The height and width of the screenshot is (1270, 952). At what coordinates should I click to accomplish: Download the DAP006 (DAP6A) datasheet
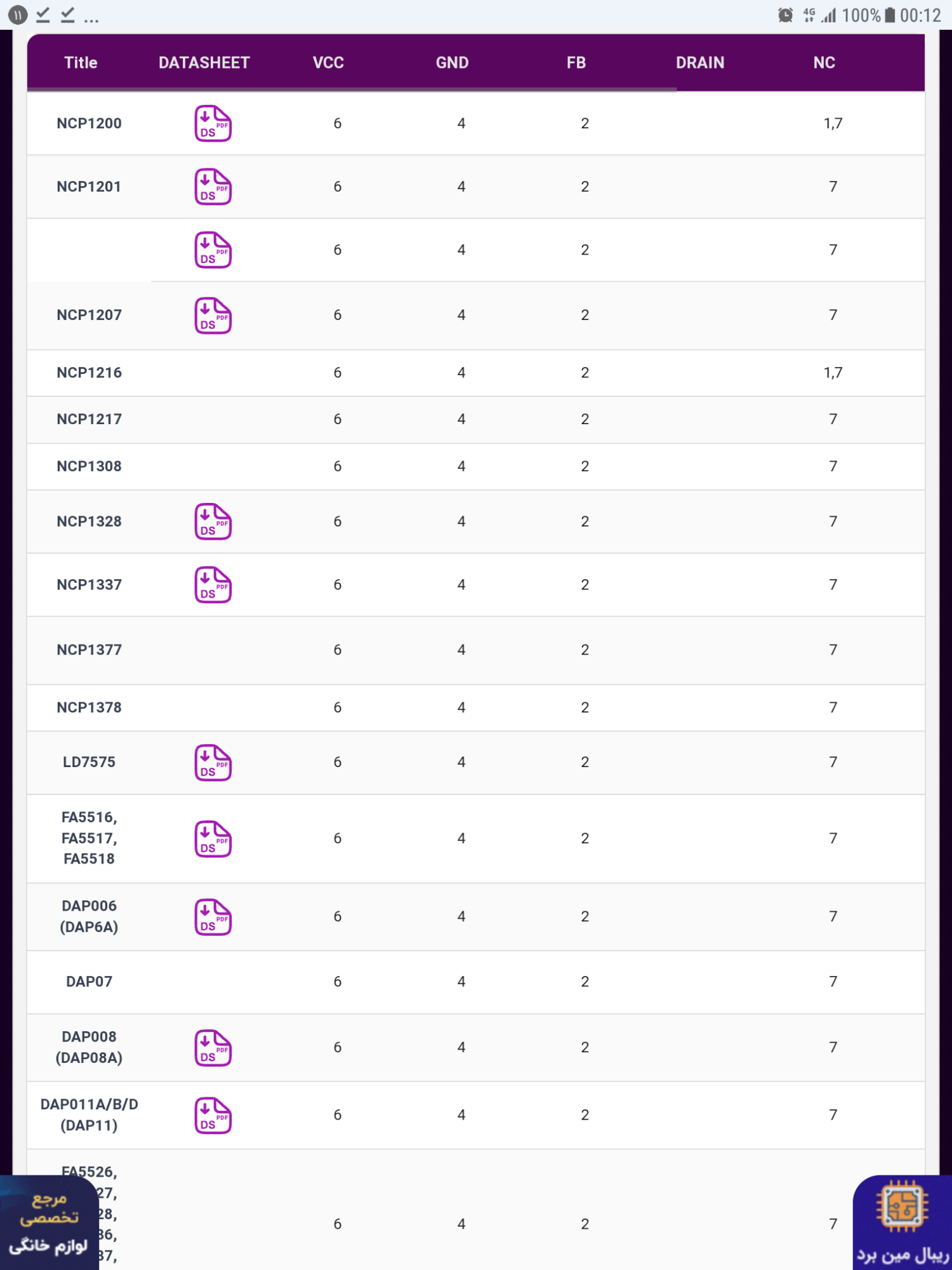pos(213,917)
